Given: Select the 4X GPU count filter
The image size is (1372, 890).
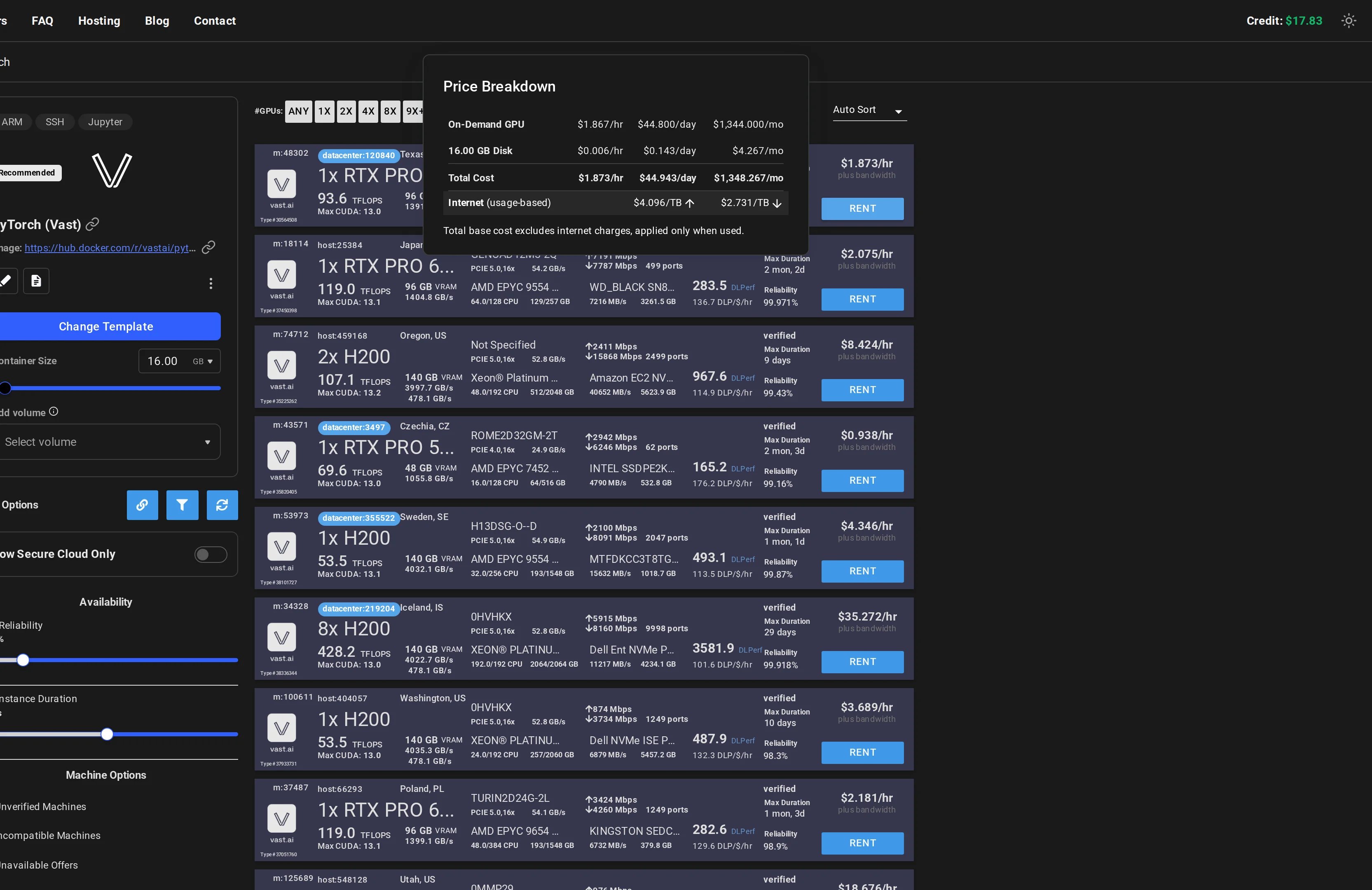Looking at the screenshot, I should (368, 111).
